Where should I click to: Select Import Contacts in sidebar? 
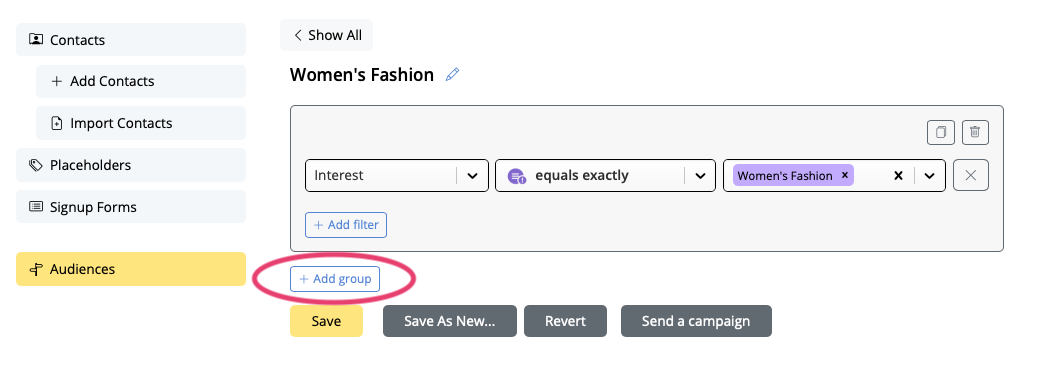pyautogui.click(x=141, y=123)
